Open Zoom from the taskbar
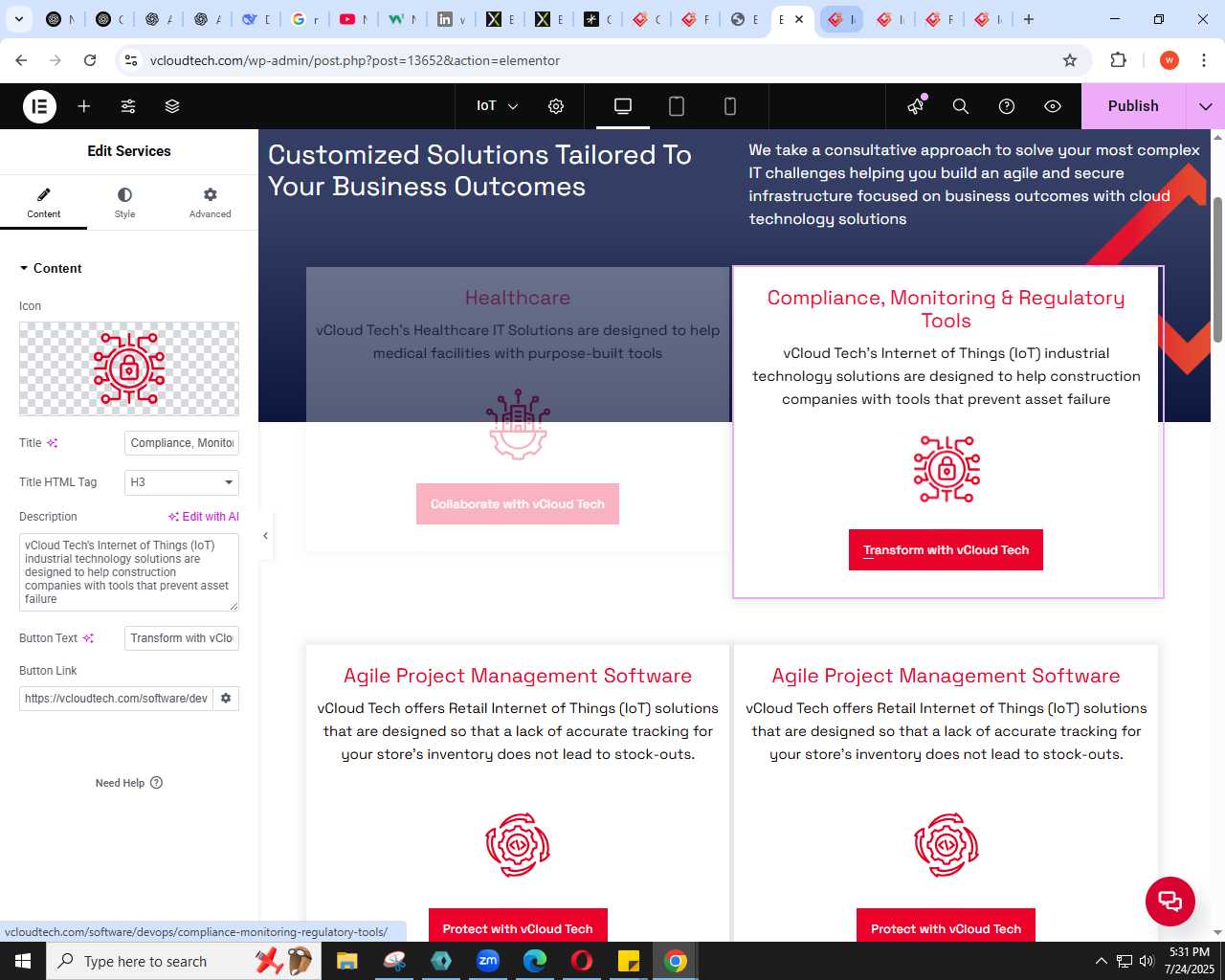 488,961
